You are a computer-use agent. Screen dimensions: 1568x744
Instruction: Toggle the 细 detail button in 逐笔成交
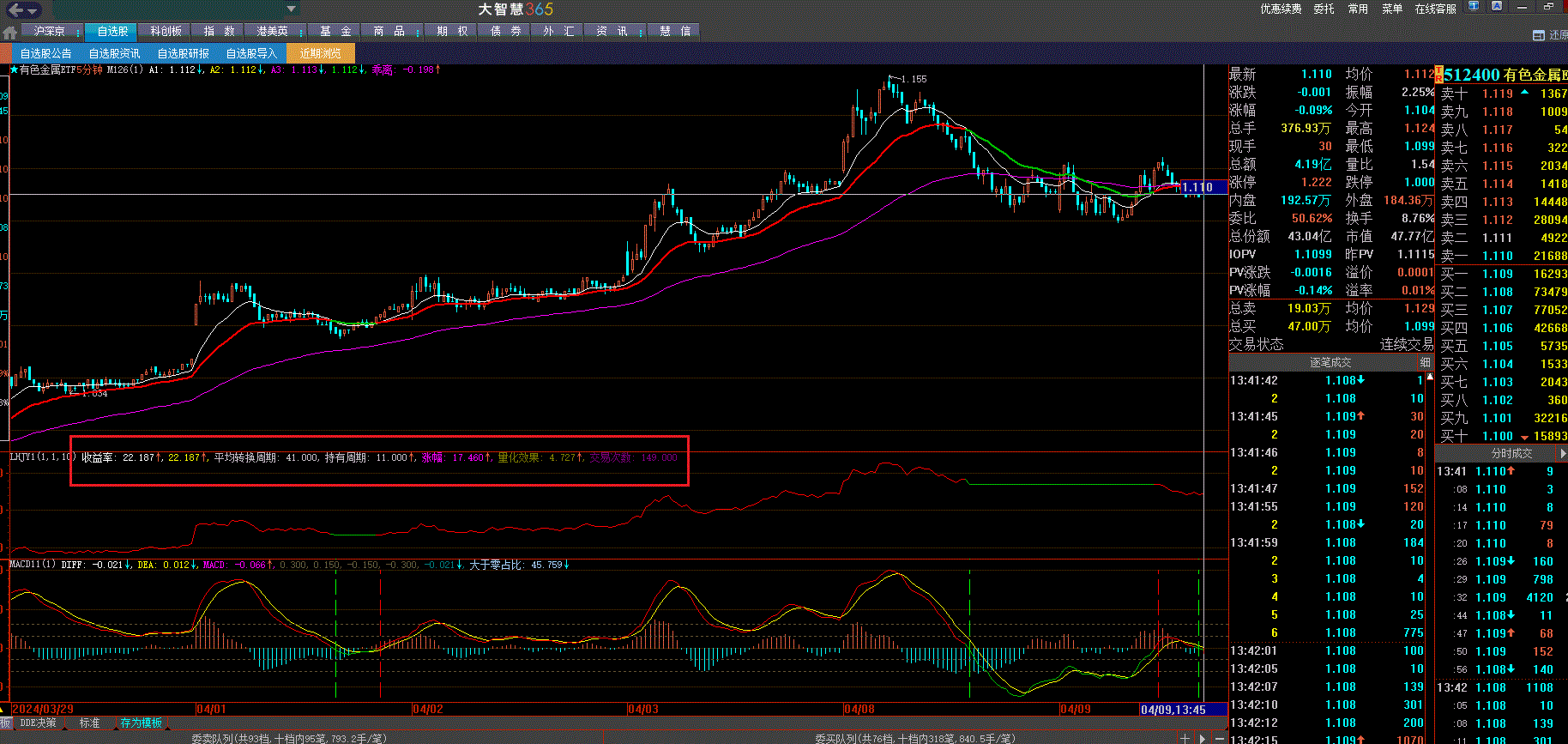click(1426, 363)
